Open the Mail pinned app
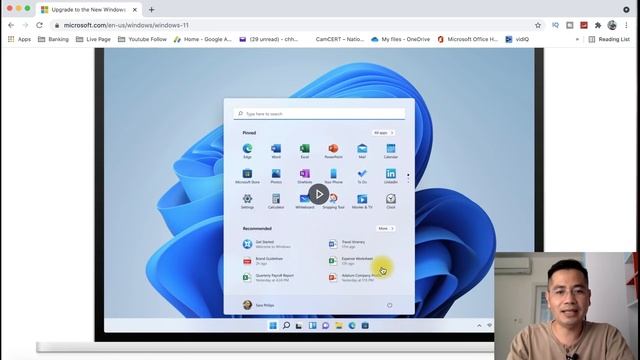This screenshot has height=360, width=640. pyautogui.click(x=362, y=151)
